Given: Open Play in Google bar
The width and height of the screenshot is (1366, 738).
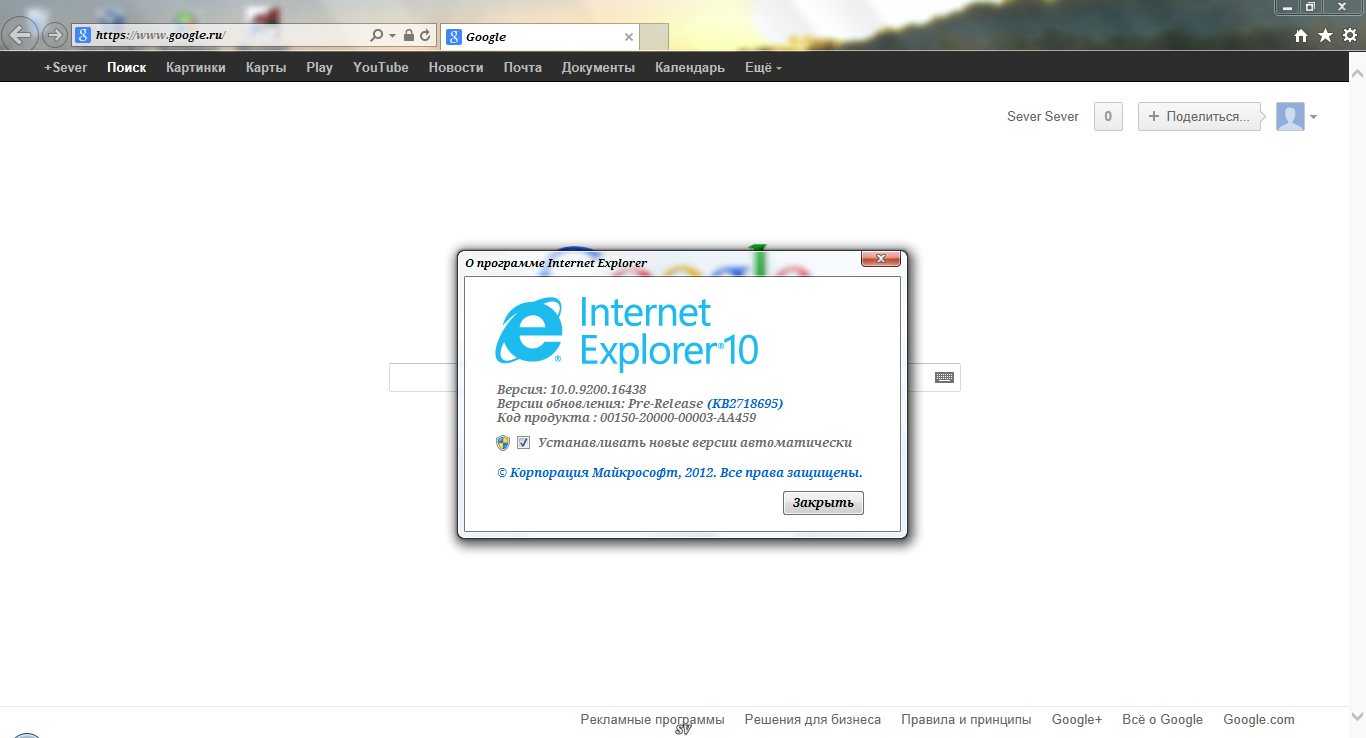Looking at the screenshot, I should pyautogui.click(x=320, y=67).
